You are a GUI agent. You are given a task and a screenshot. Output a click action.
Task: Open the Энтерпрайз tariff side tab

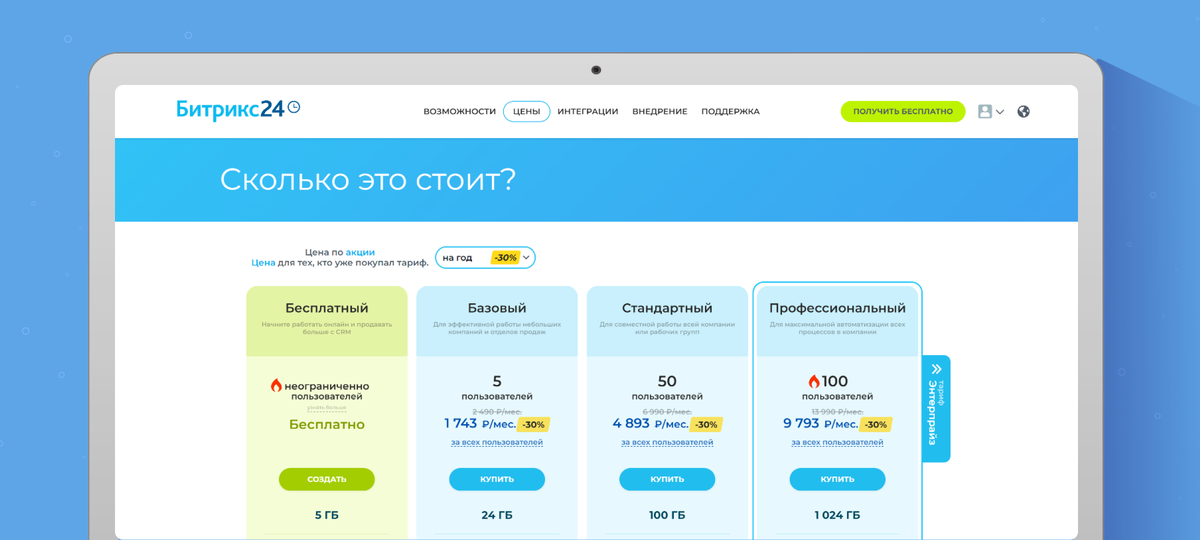pyautogui.click(x=936, y=408)
